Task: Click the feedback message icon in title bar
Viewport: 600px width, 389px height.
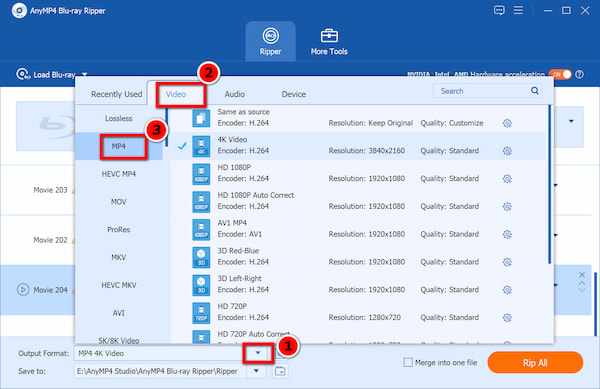Action: tap(499, 10)
